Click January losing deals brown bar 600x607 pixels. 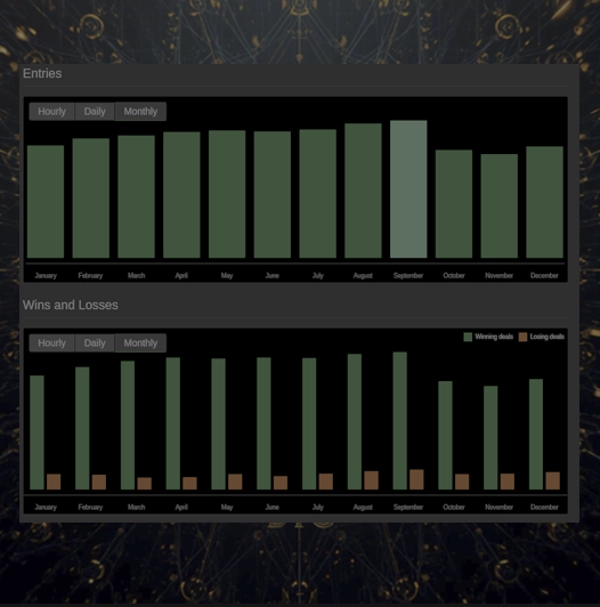[x=54, y=482]
